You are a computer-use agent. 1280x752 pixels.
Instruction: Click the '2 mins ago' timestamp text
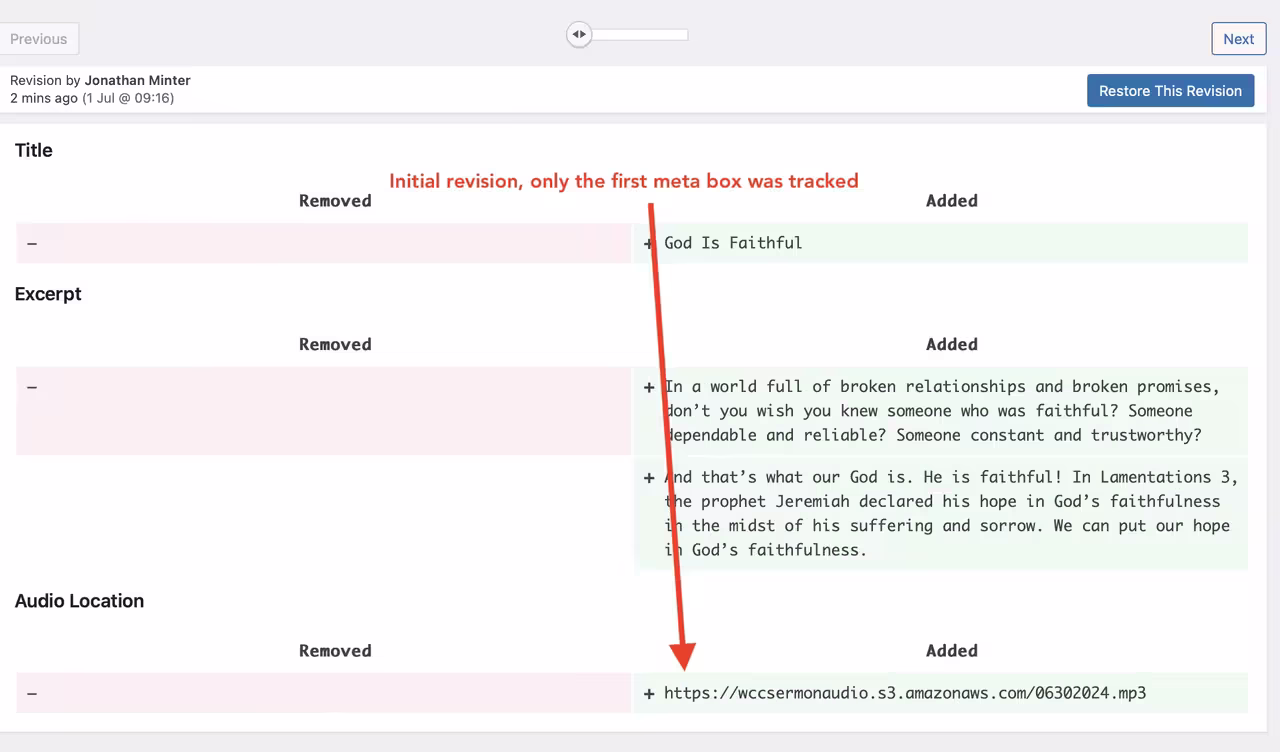(44, 98)
